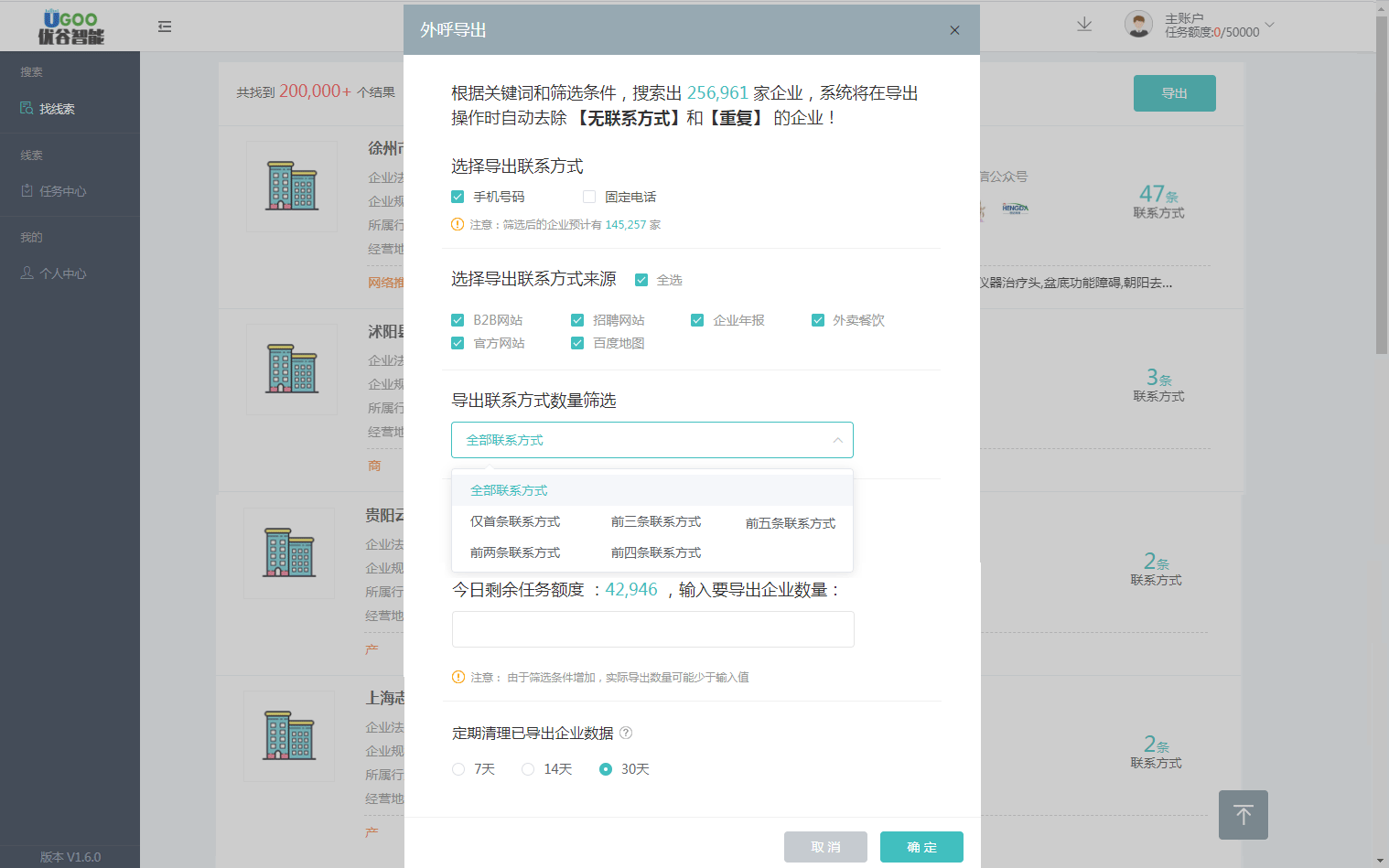Uncheck the 百度地图 source
Image resolution: width=1389 pixels, height=868 pixels.
coord(577,343)
